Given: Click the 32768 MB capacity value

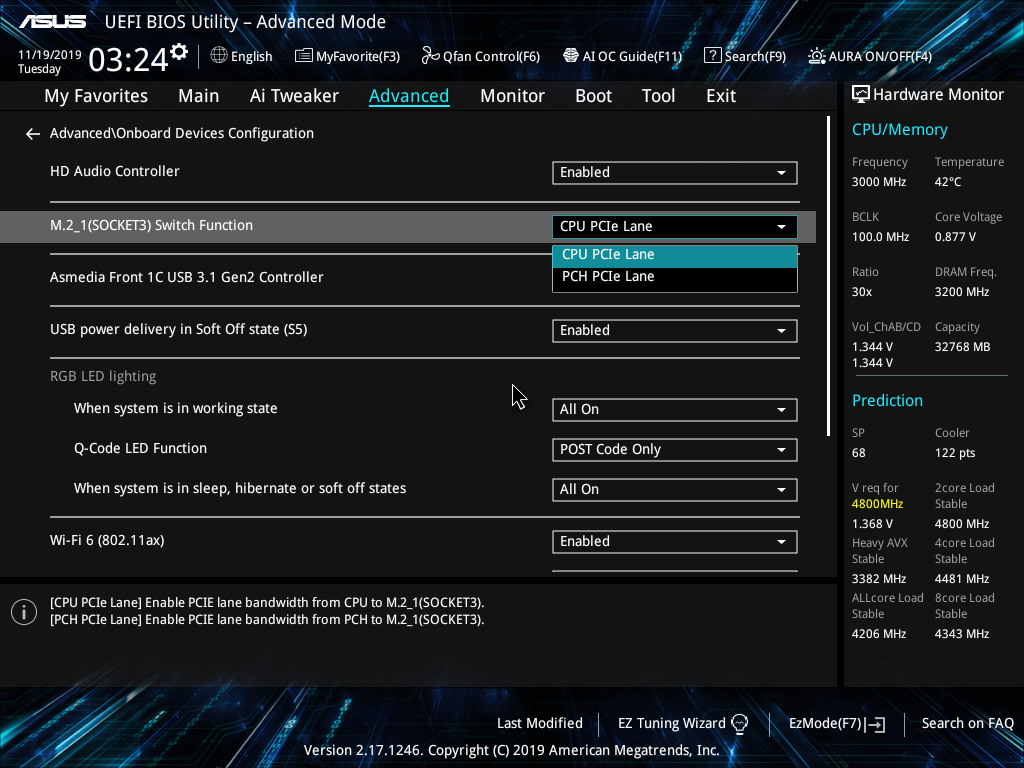Looking at the screenshot, I should coord(962,347).
